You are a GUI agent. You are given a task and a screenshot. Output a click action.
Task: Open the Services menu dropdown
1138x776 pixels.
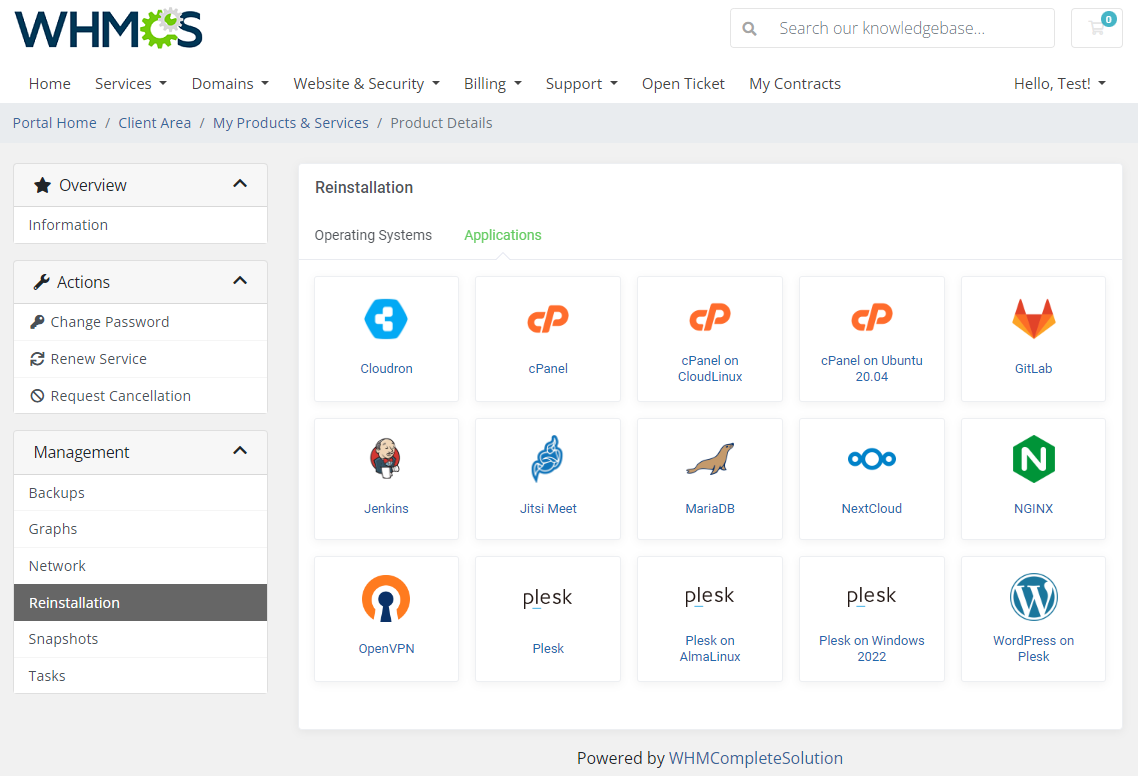(x=130, y=84)
